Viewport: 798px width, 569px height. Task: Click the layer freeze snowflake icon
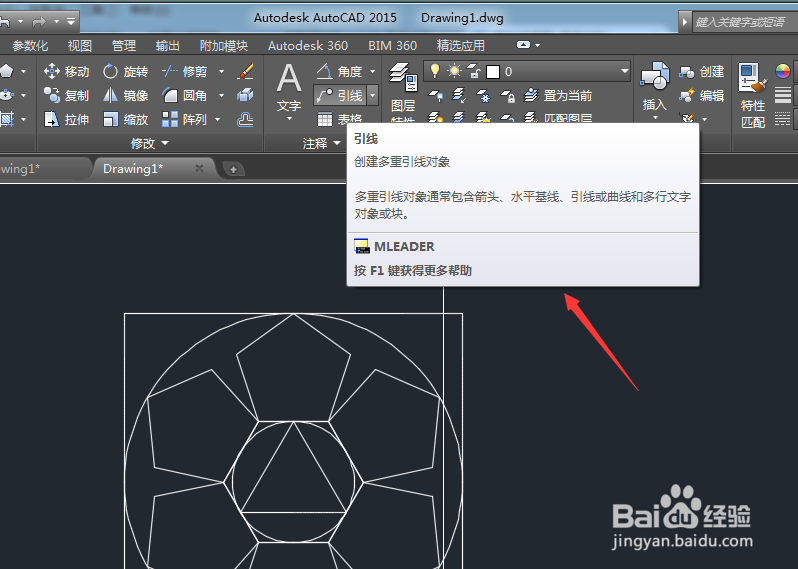[483, 96]
